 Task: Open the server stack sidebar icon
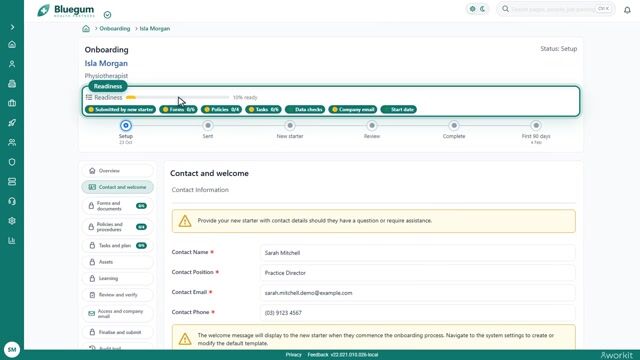click(12, 182)
